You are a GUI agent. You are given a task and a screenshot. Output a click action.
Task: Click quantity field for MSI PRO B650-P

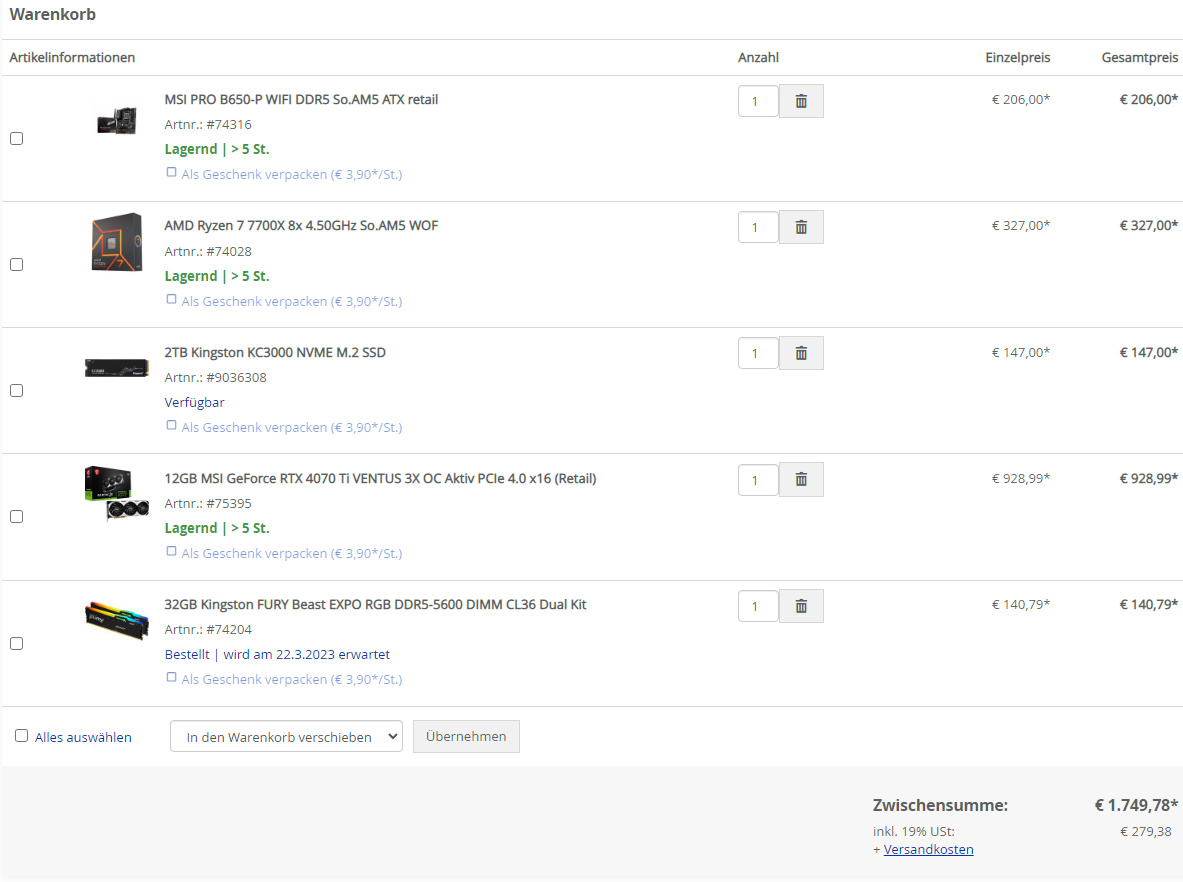click(x=757, y=101)
